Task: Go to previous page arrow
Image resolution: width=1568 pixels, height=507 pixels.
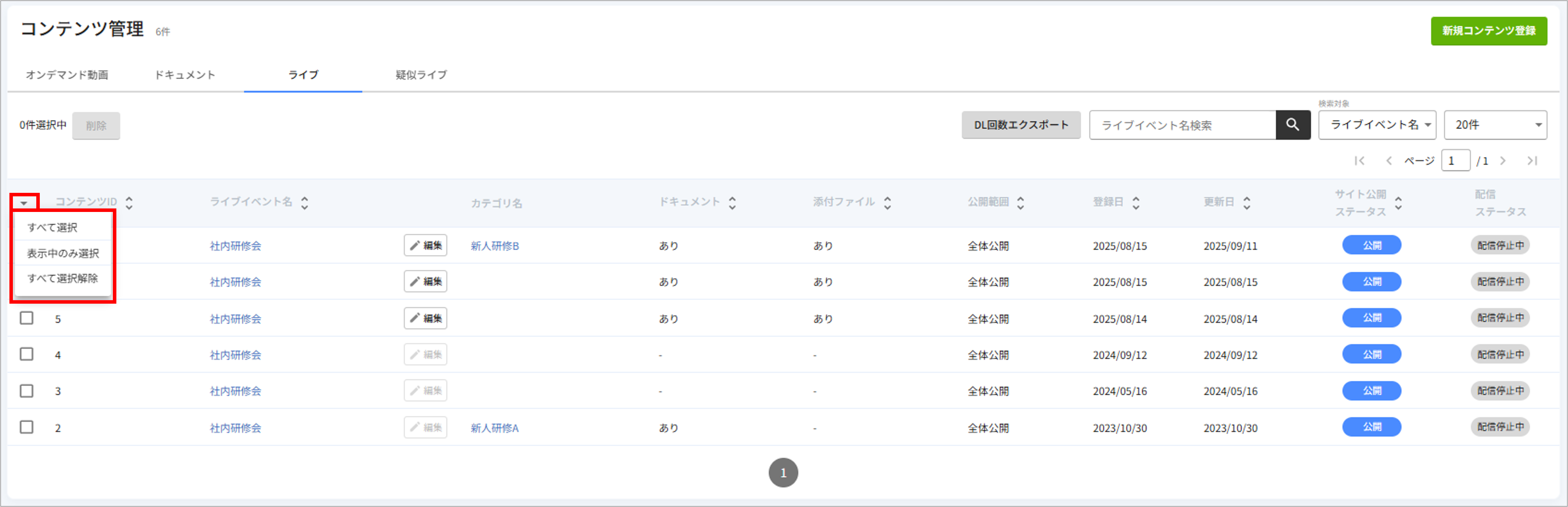Action: click(1388, 161)
